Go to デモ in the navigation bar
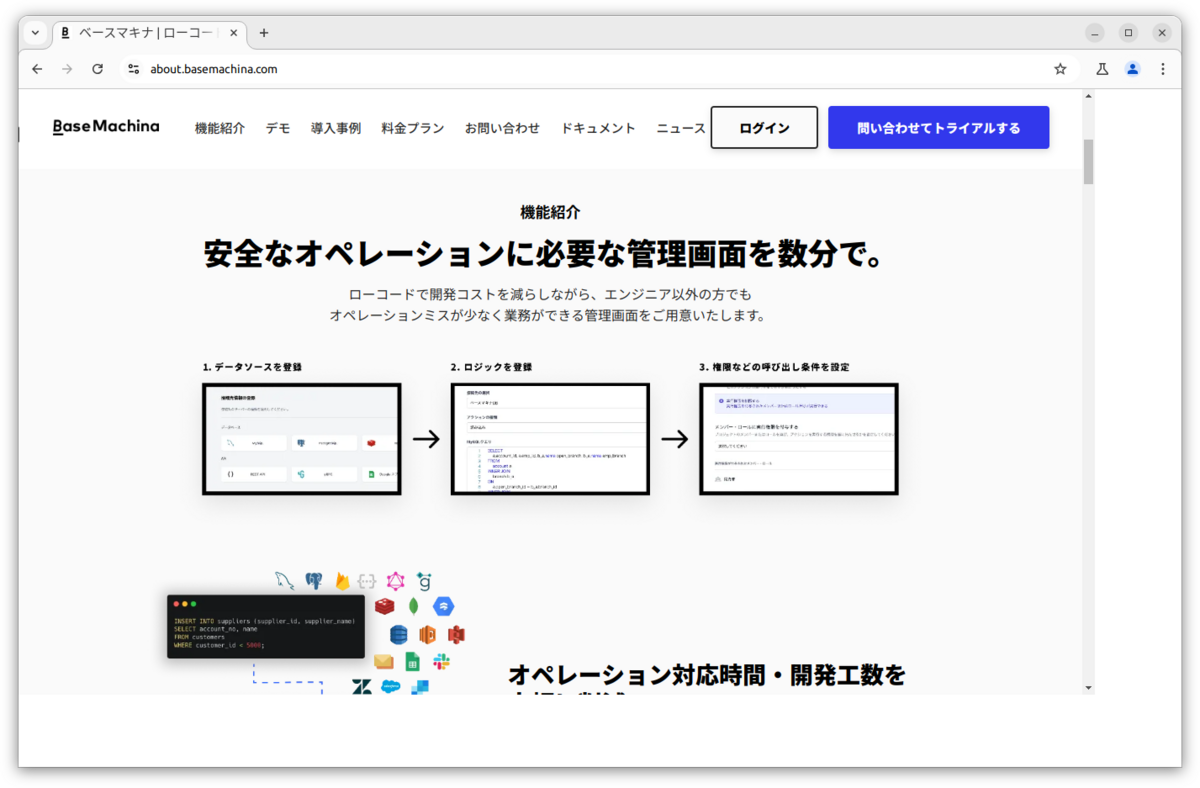The height and width of the screenshot is (788, 1200). (x=278, y=128)
